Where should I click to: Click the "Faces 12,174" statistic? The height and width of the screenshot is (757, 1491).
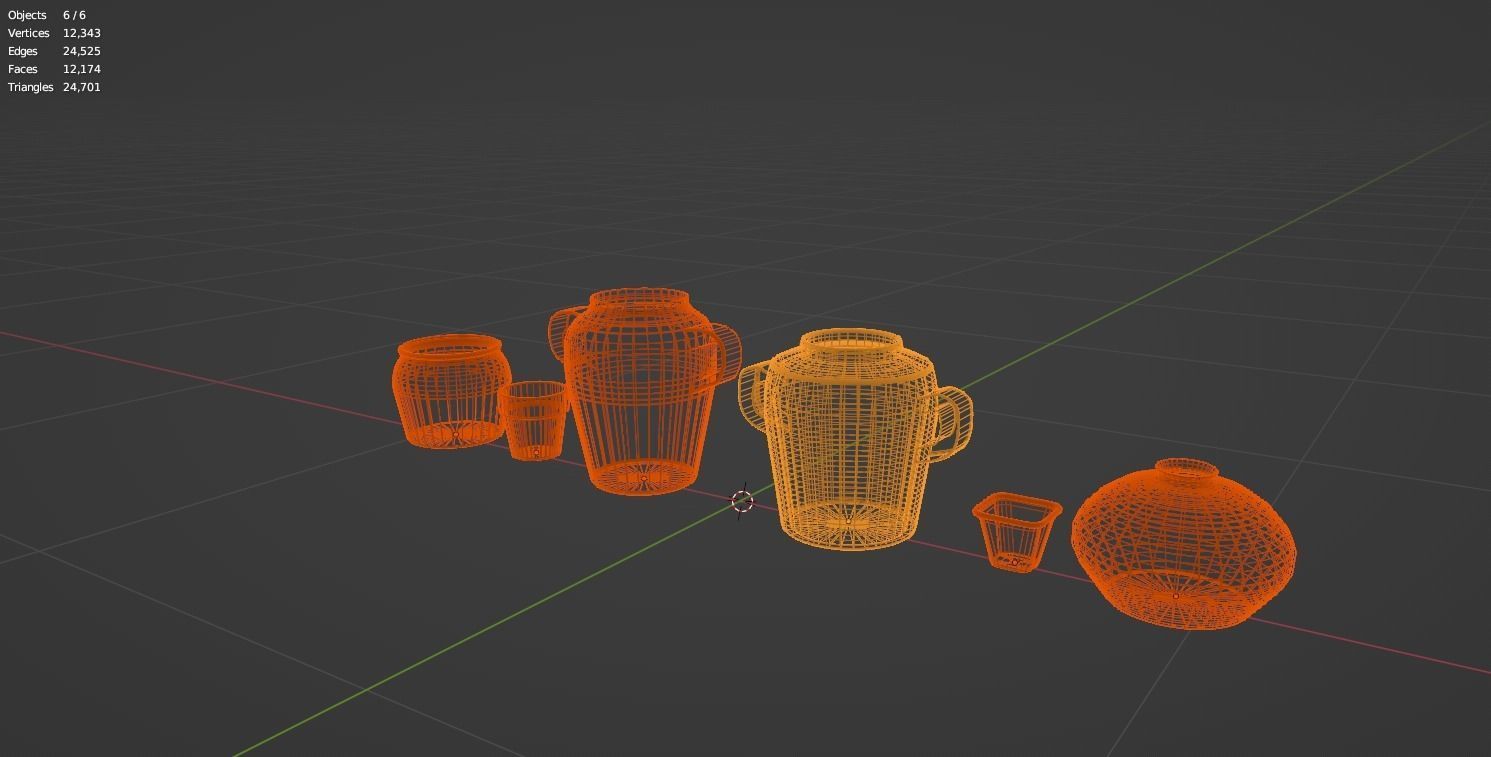coord(54,69)
